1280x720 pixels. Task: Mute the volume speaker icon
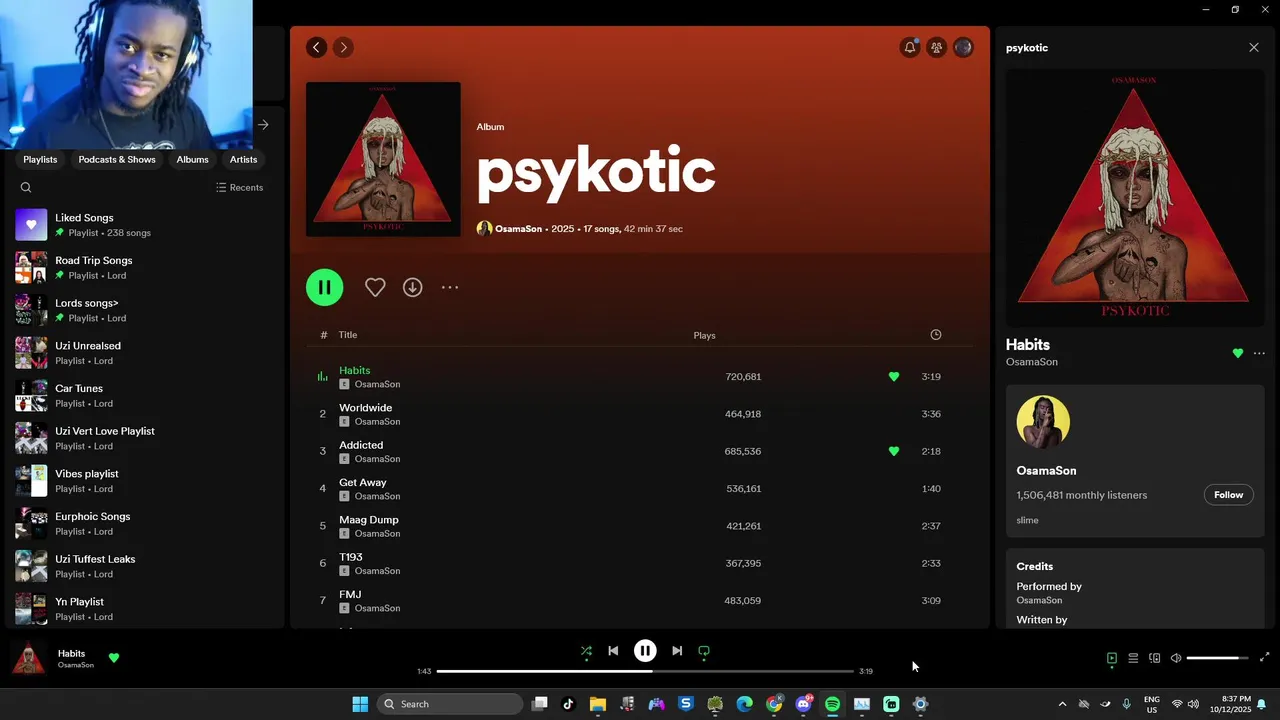pyautogui.click(x=1176, y=658)
